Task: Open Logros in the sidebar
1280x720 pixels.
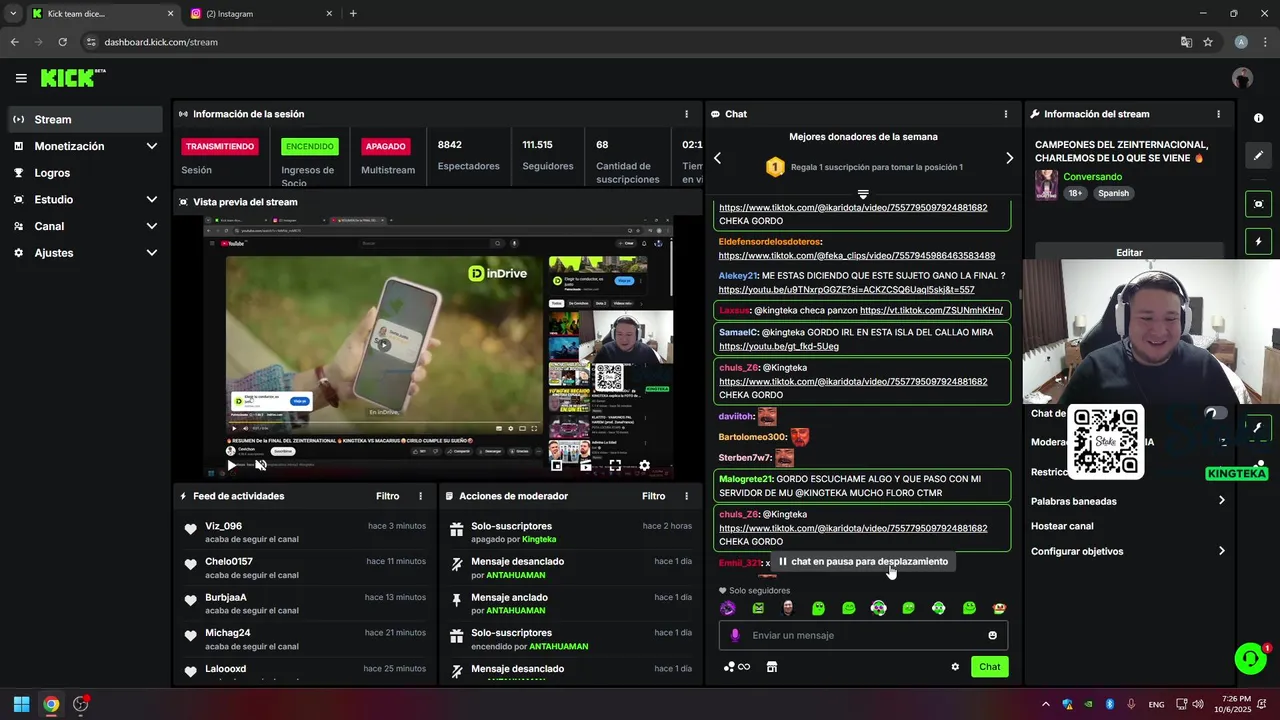Action: (84, 173)
